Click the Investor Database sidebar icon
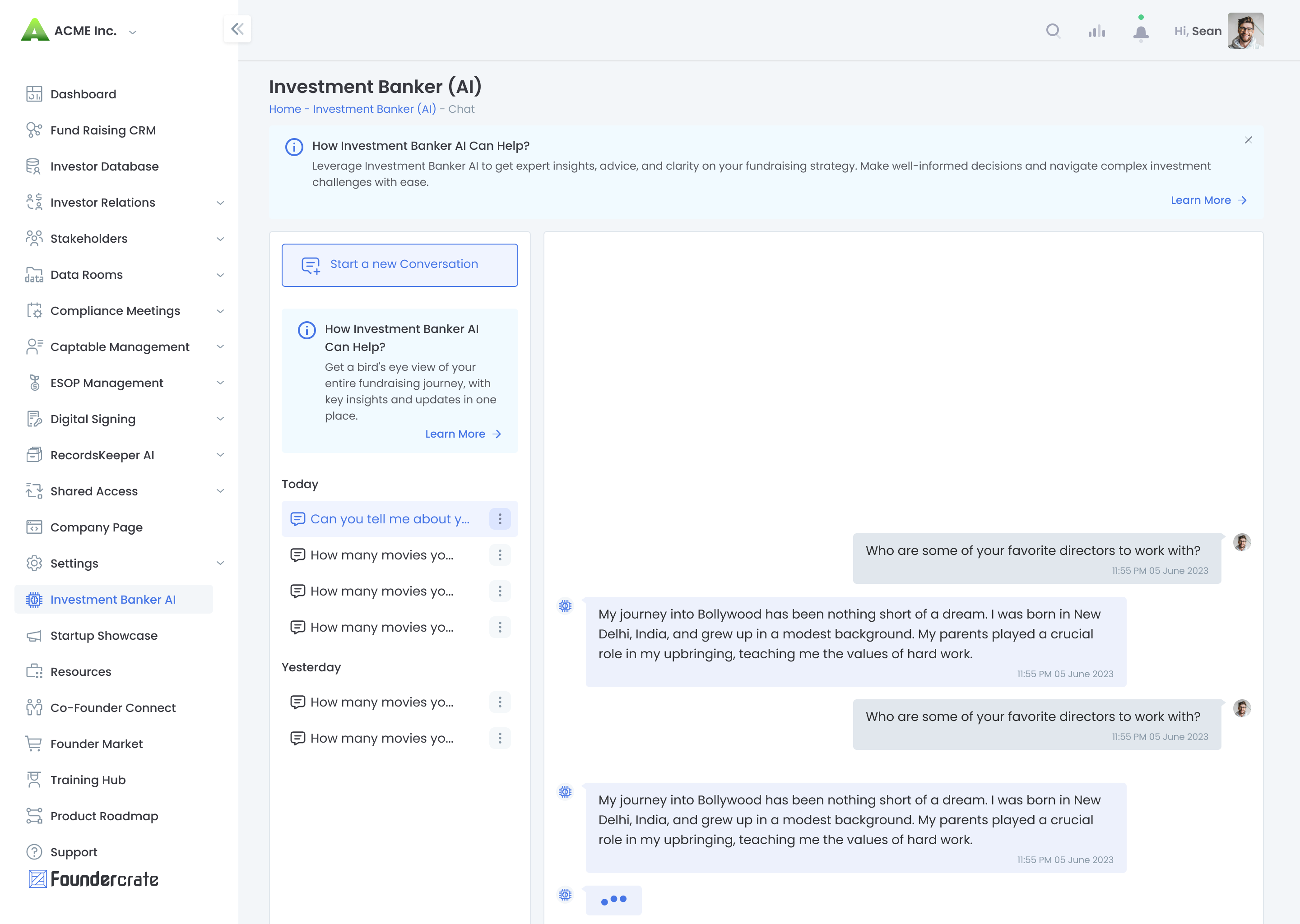 (33, 166)
